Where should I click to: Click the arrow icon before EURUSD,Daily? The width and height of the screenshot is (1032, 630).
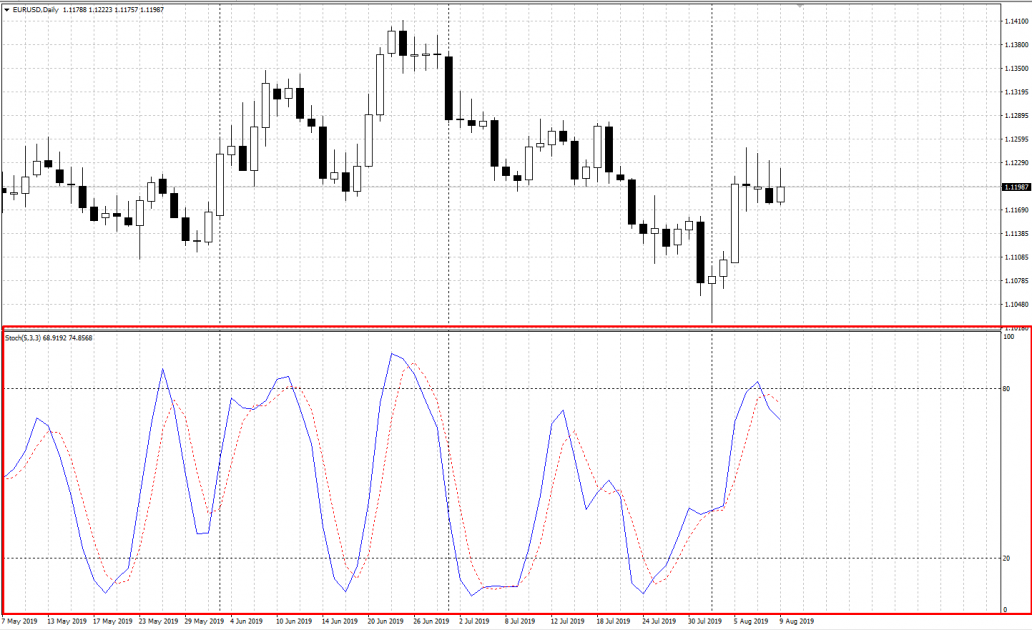[x=6, y=11]
